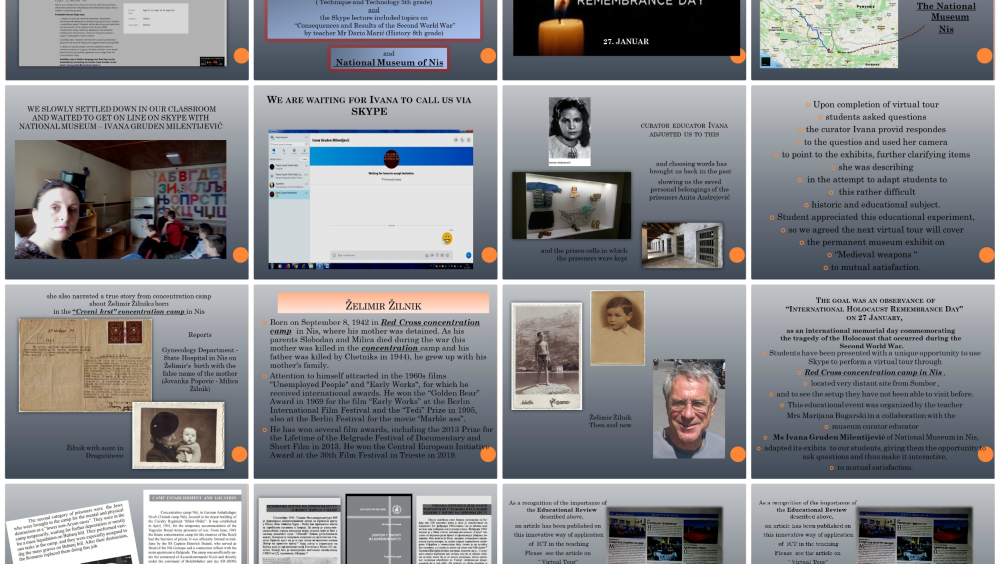
Task: Click 'Red Cross concentration camp in Nis' in goal slide
Action: point(873,373)
